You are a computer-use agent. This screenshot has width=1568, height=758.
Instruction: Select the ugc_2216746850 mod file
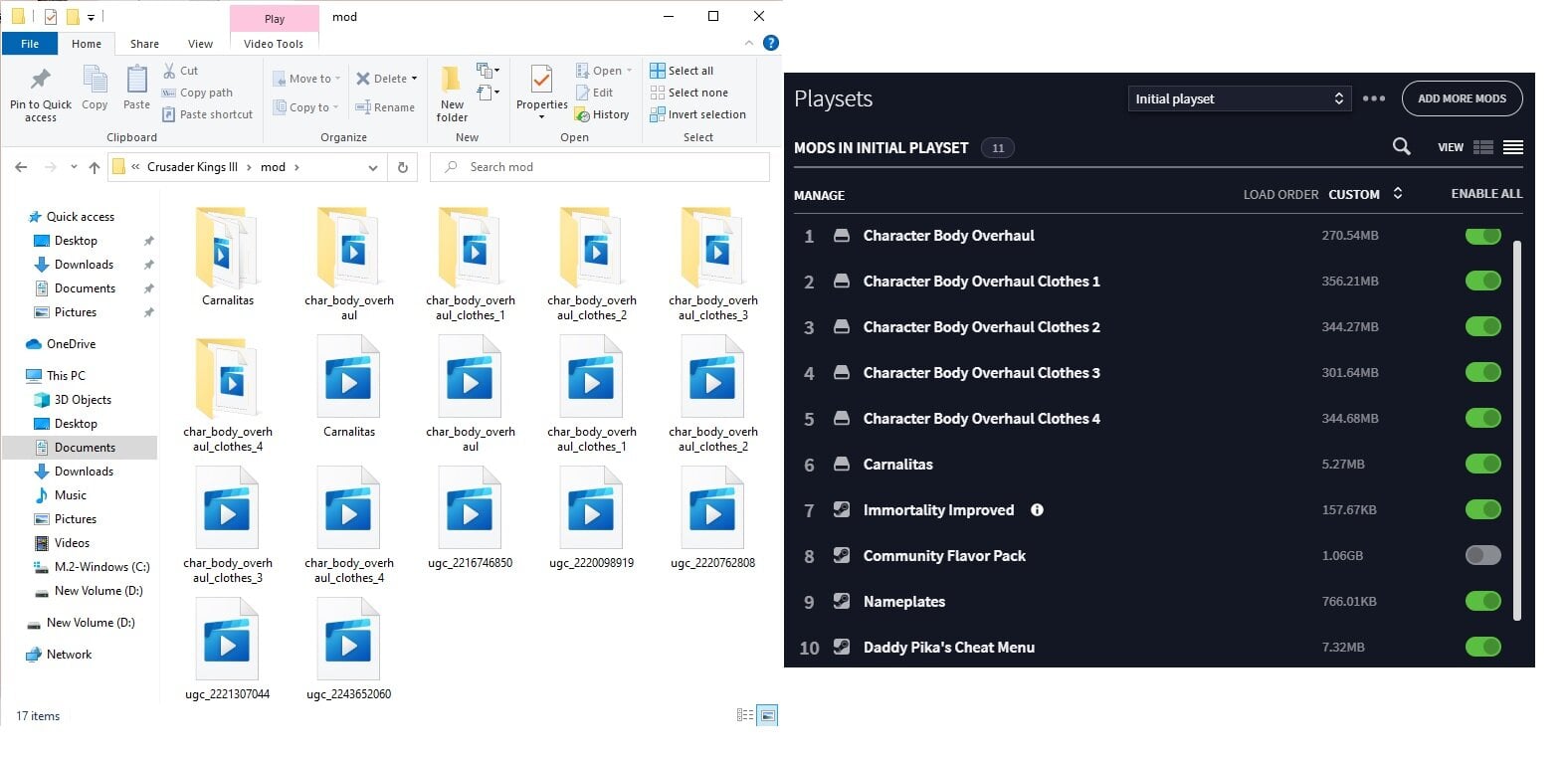point(470,519)
